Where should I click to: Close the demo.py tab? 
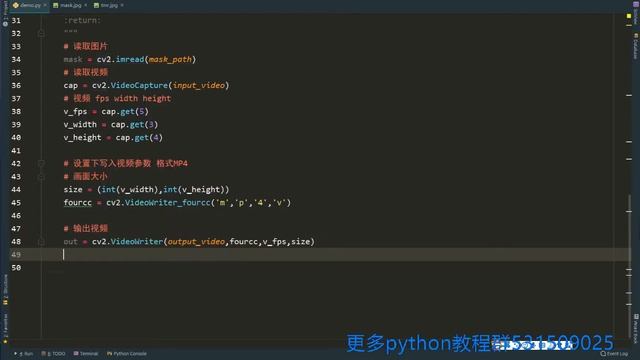tap(45, 5)
